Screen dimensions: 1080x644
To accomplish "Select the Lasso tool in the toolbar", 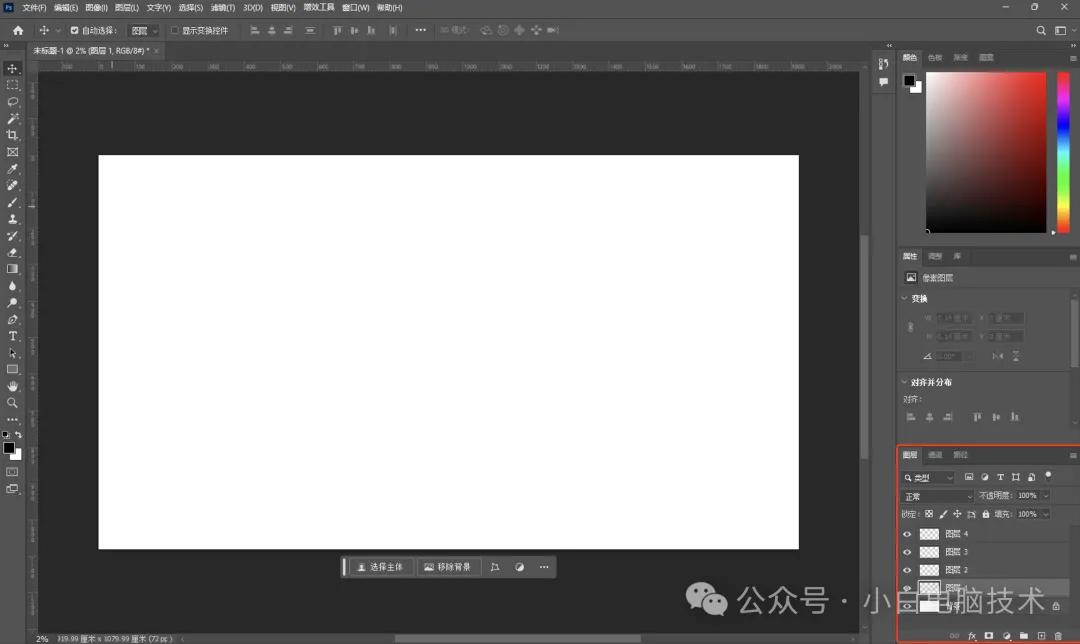I will 13,102.
